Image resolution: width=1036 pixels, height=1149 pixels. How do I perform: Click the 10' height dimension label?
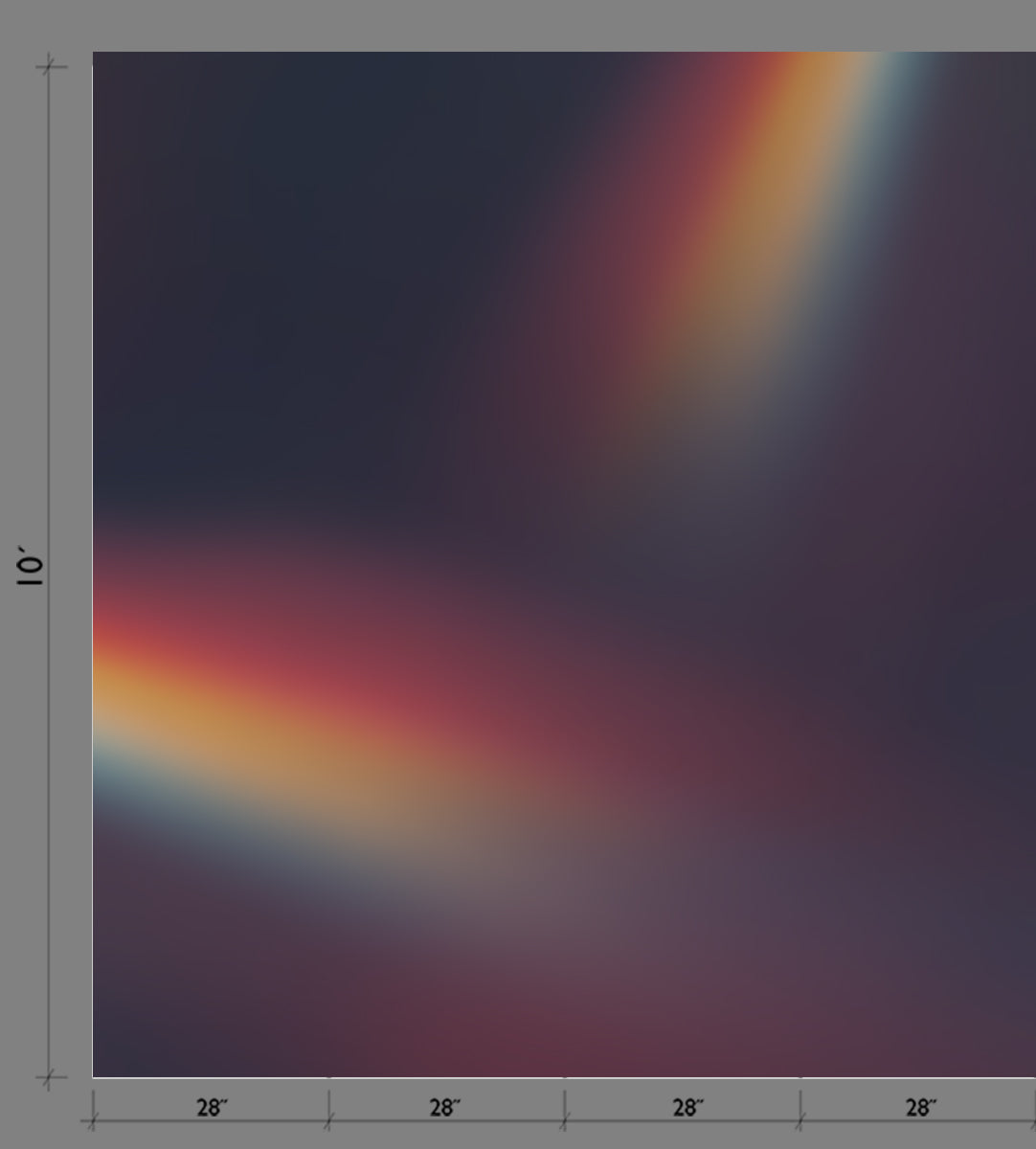tap(31, 568)
